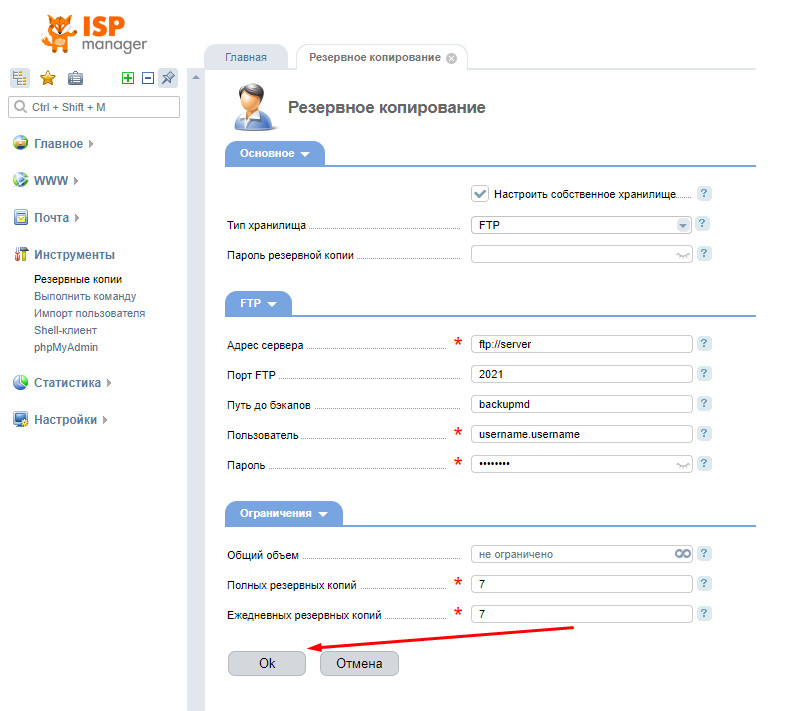Collapse the Ограничения section
The width and height of the screenshot is (792, 711).
coord(283,514)
